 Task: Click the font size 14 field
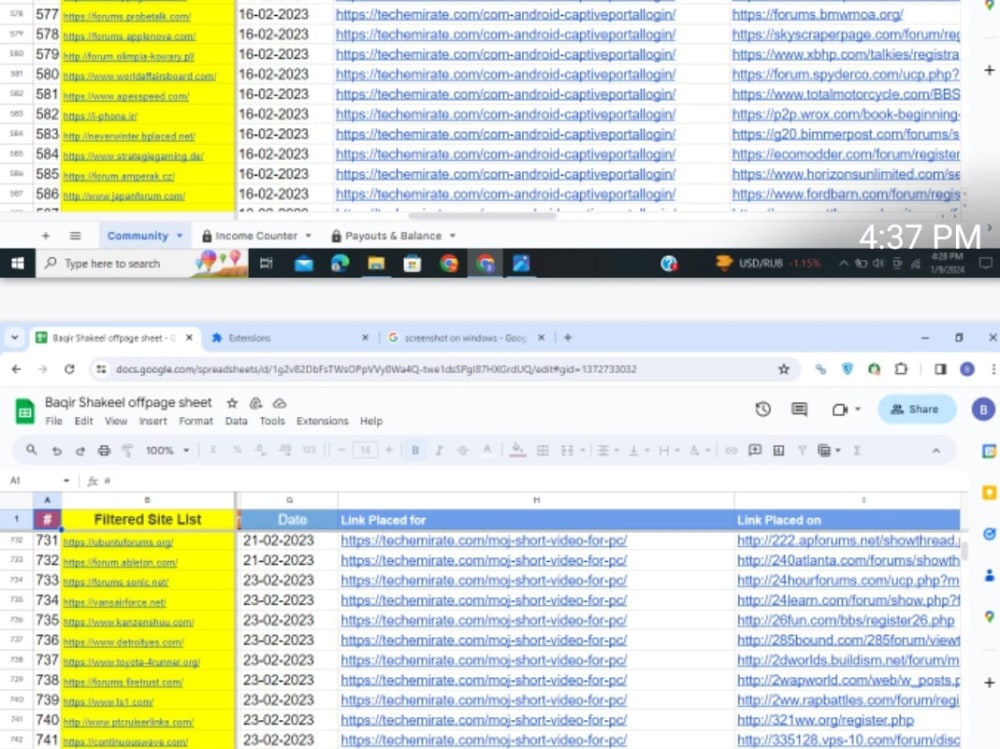[365, 450]
